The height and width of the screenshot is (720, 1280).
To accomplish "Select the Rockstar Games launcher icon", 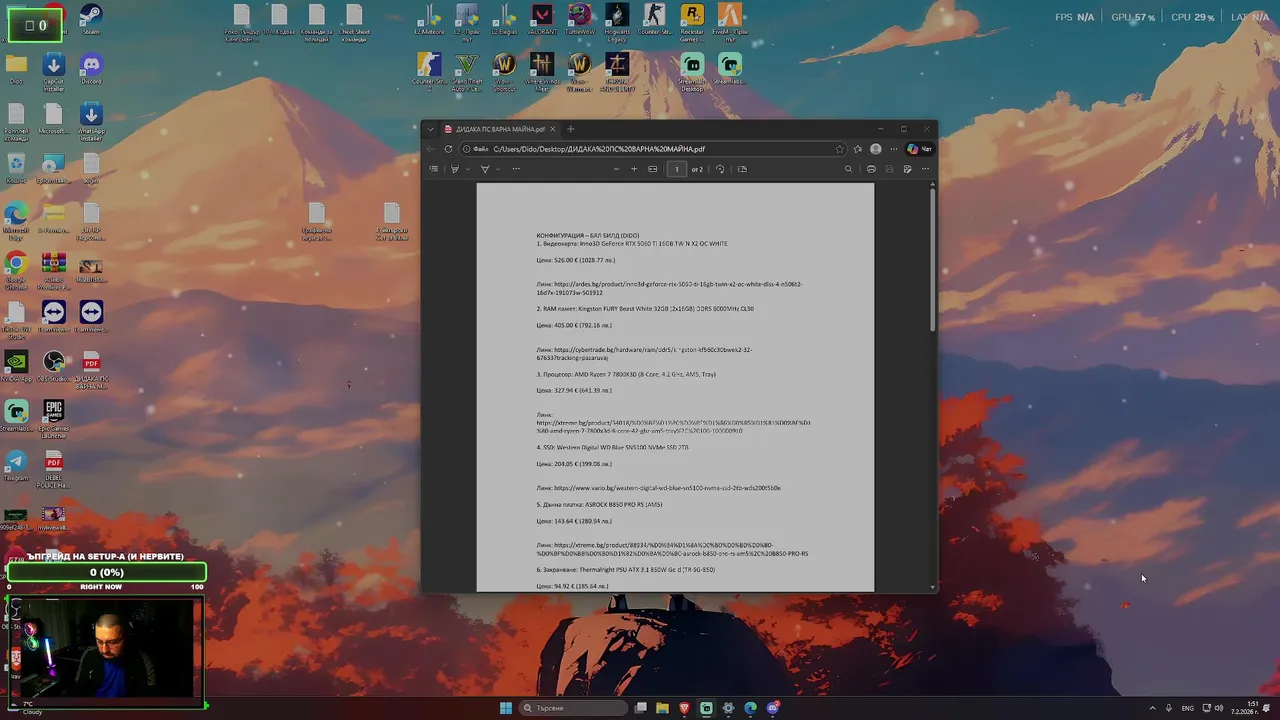I will coord(691,23).
